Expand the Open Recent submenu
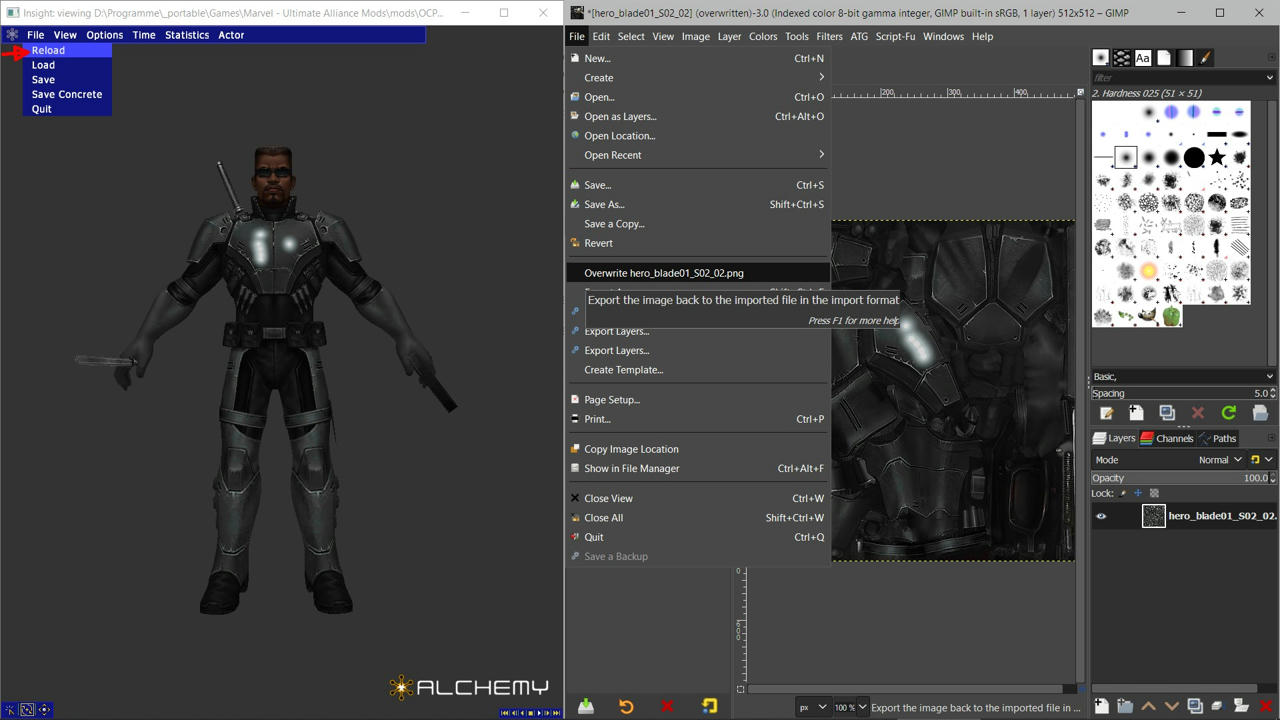 pyautogui.click(x=698, y=155)
